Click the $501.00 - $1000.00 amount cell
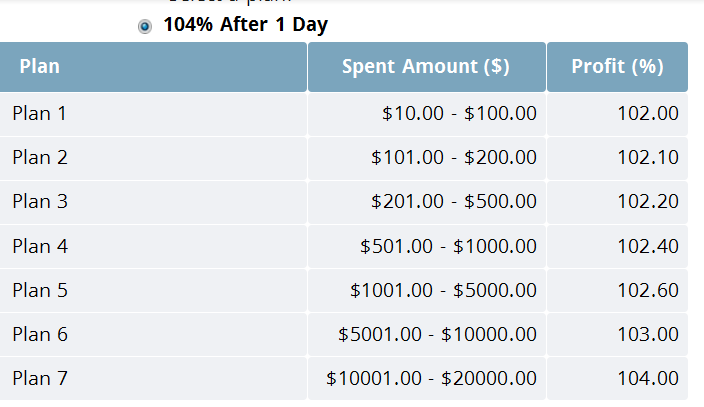Screen dimensions: 704x407 click(448, 246)
